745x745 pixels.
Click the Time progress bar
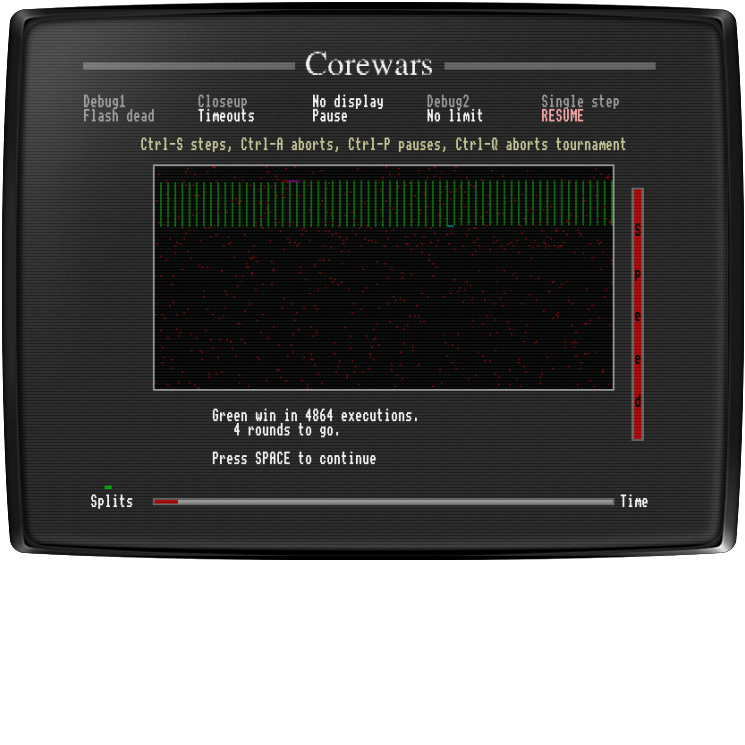[x=384, y=502]
